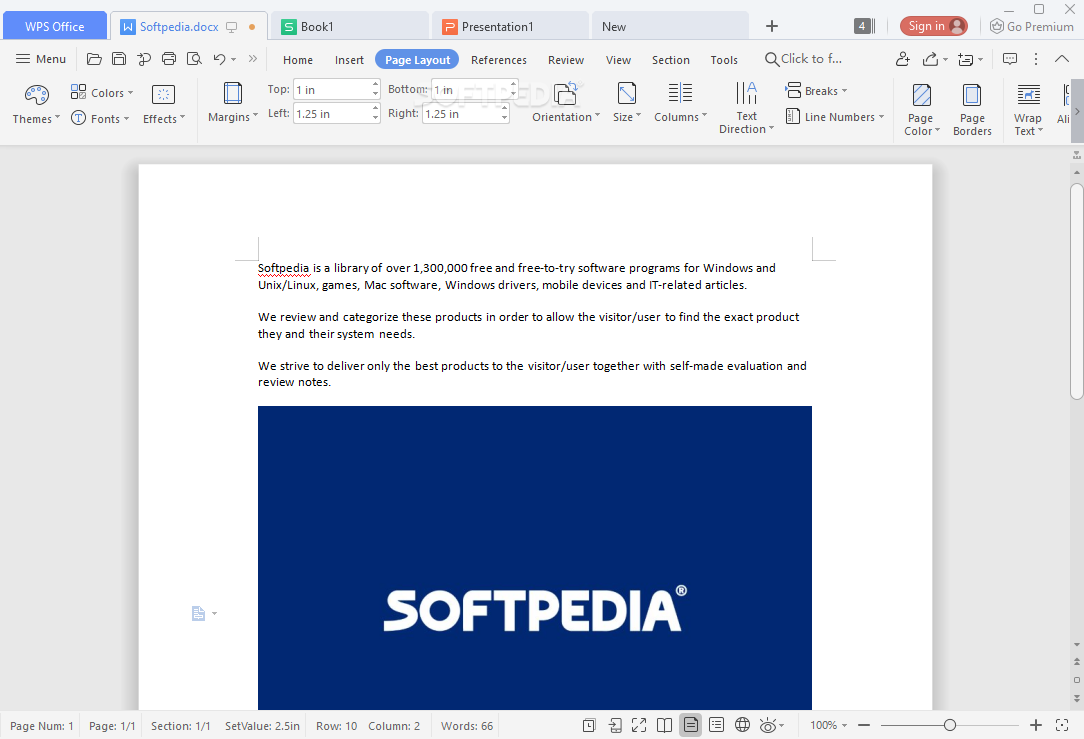
Task: Click the fit-to-window icon beside zoom
Action: pyautogui.click(x=1062, y=724)
